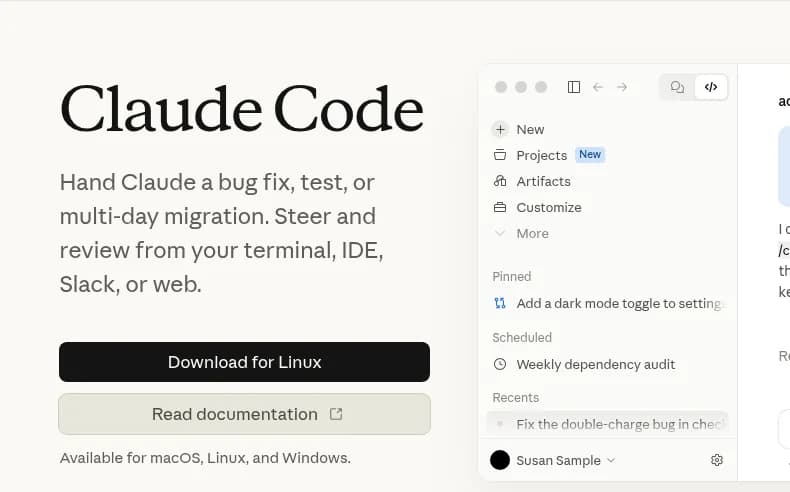Go forward with the right arrow icon
Image resolution: width=790 pixels, height=492 pixels.
(622, 87)
